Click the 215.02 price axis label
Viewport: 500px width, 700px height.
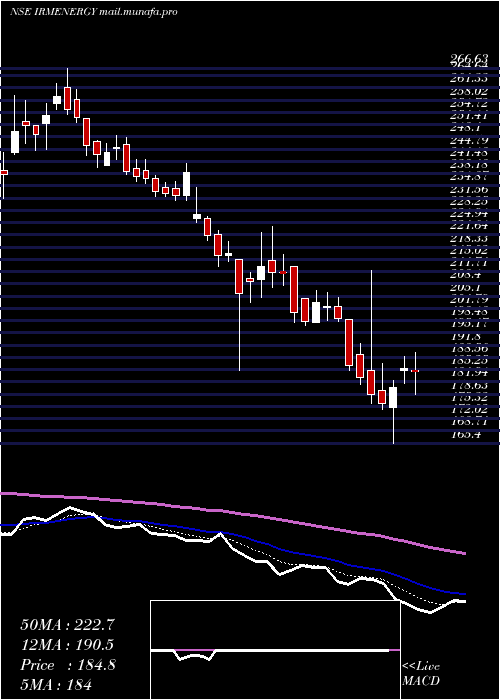click(x=468, y=251)
